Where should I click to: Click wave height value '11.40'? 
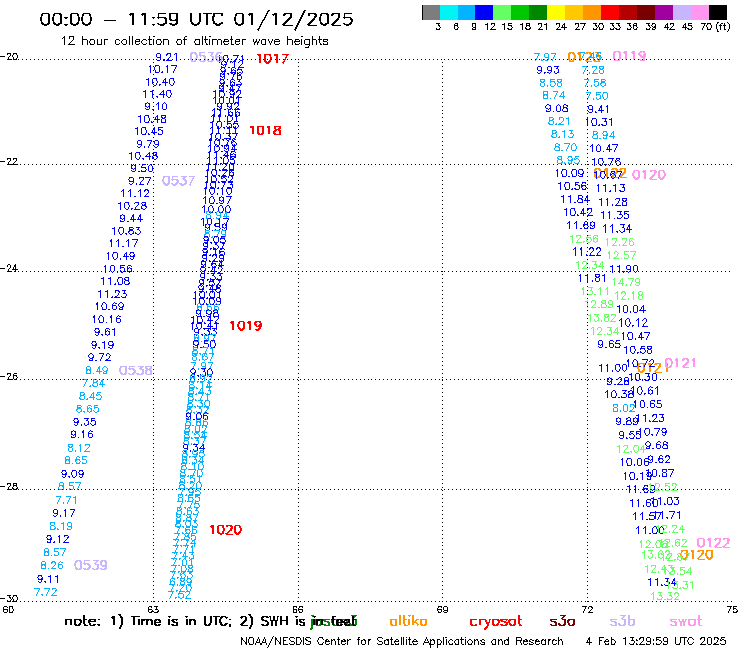click(x=158, y=94)
